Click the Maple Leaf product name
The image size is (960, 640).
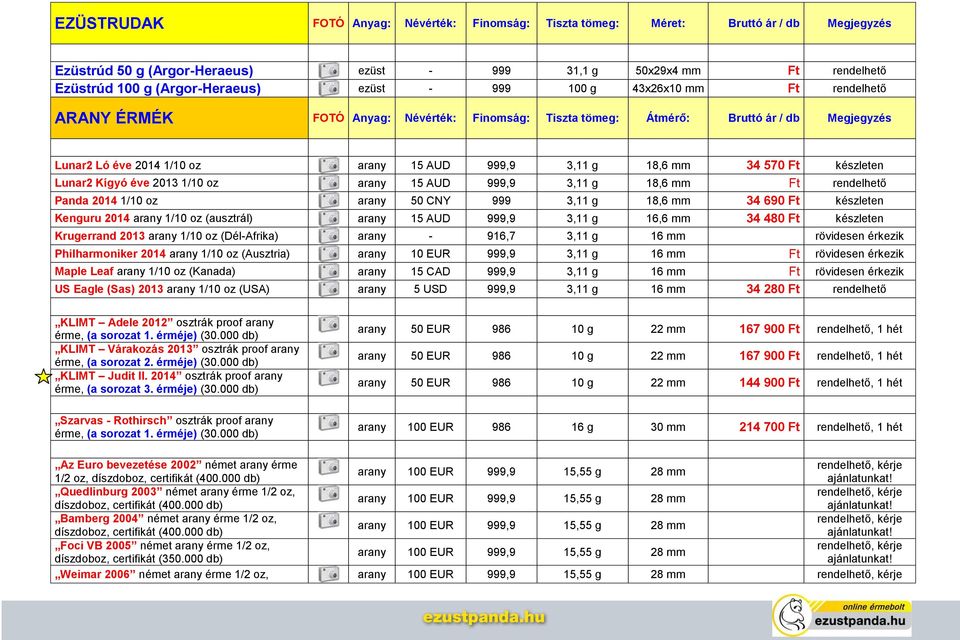[84, 271]
